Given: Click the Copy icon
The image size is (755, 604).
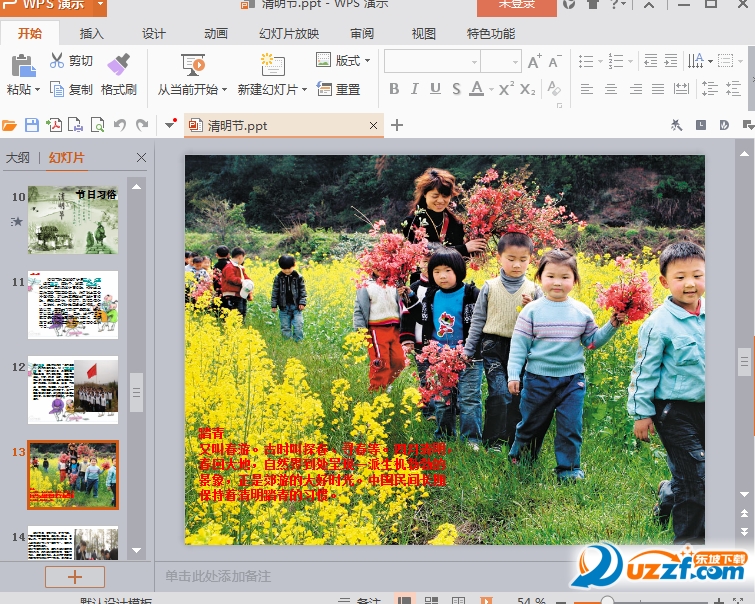Looking at the screenshot, I should tap(57, 90).
